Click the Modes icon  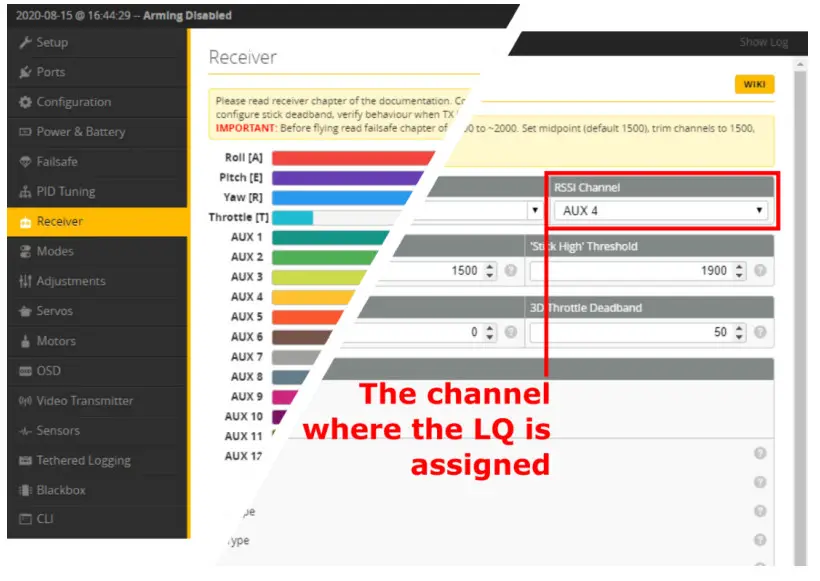pos(25,252)
